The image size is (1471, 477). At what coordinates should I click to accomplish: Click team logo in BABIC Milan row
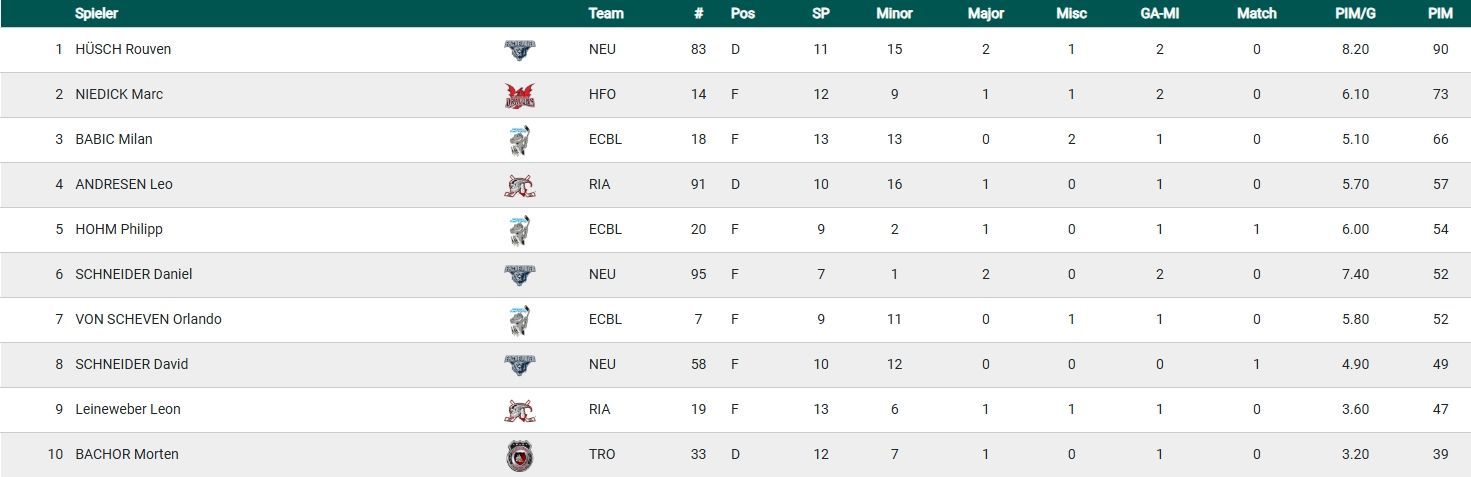pyautogui.click(x=519, y=140)
